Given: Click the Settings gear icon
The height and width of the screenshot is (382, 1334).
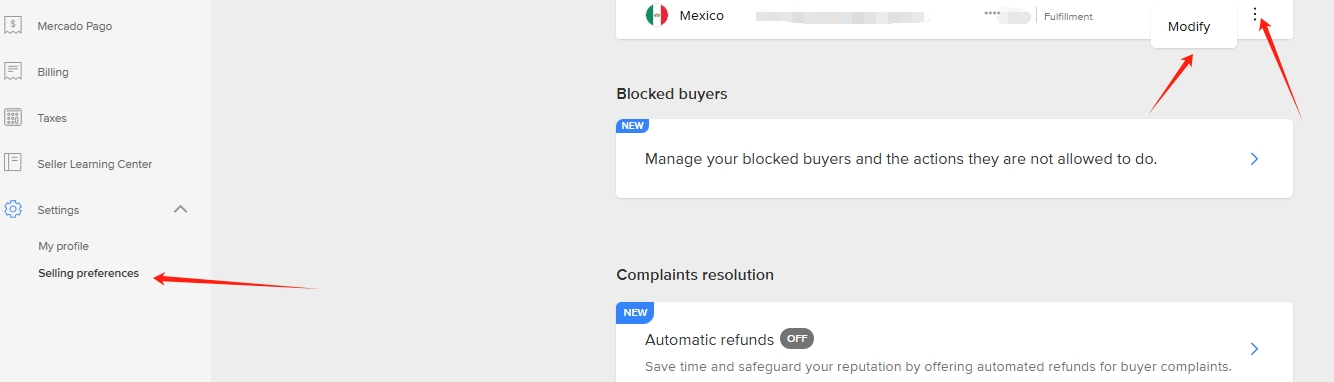Looking at the screenshot, I should click(x=13, y=210).
